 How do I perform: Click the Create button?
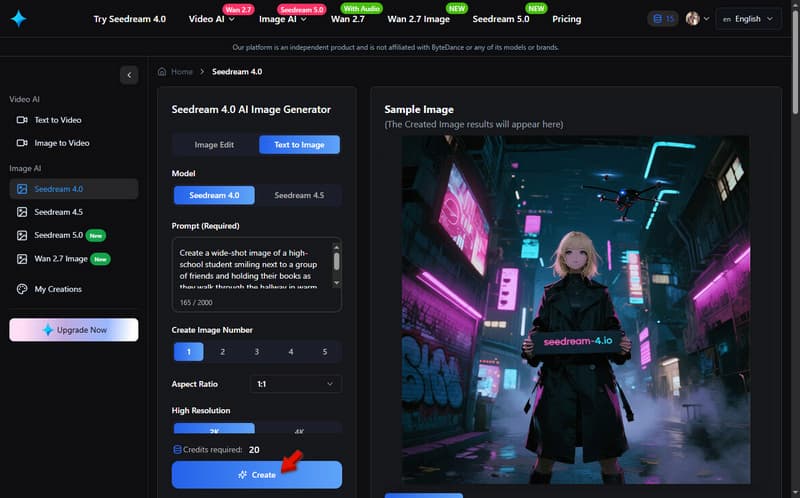[x=257, y=475]
